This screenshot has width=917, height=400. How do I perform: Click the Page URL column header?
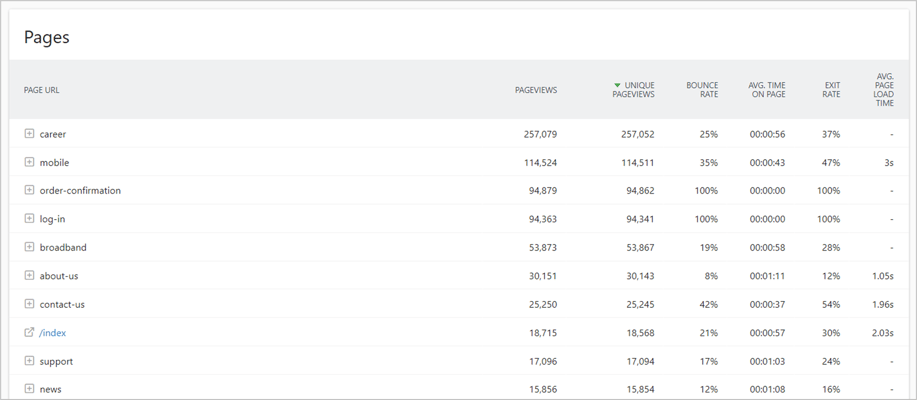coord(42,90)
